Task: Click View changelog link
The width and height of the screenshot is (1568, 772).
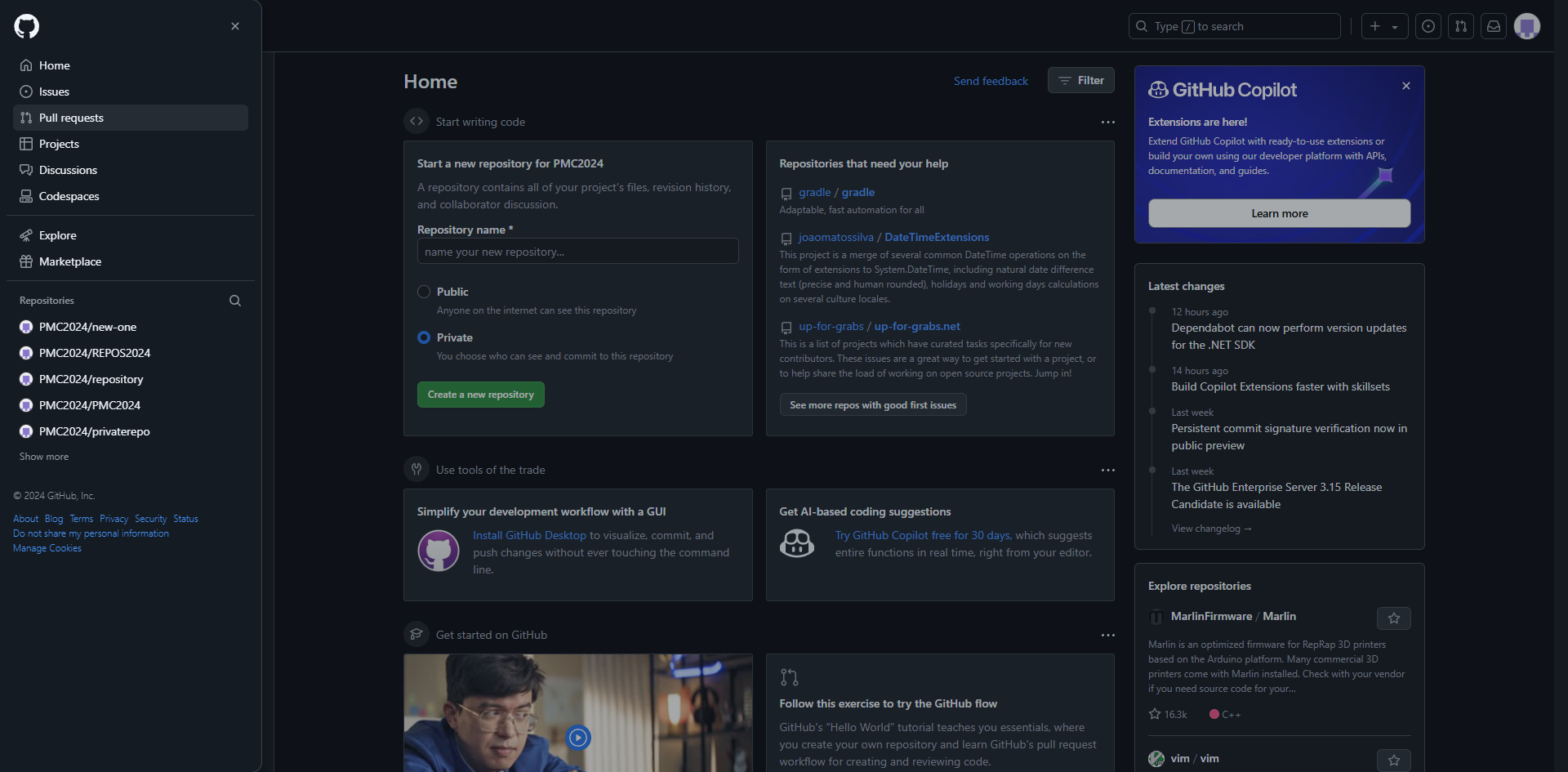Action: (x=1211, y=529)
